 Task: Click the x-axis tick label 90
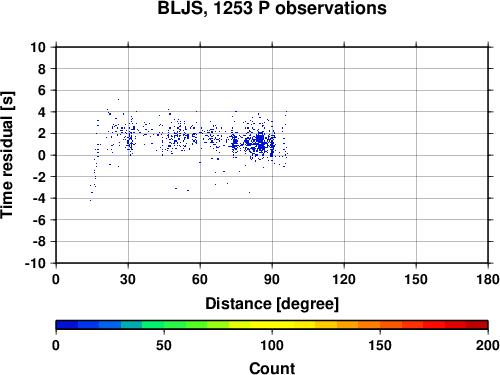272,279
